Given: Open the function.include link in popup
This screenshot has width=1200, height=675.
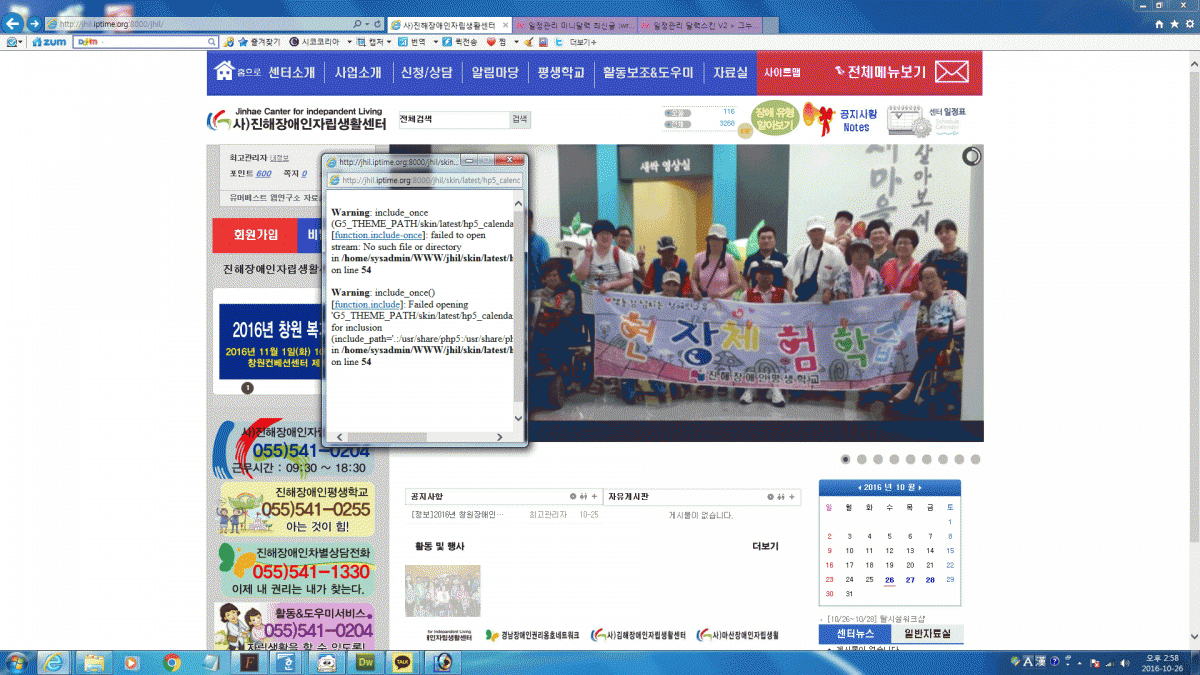Looking at the screenshot, I should pyautogui.click(x=366, y=303).
